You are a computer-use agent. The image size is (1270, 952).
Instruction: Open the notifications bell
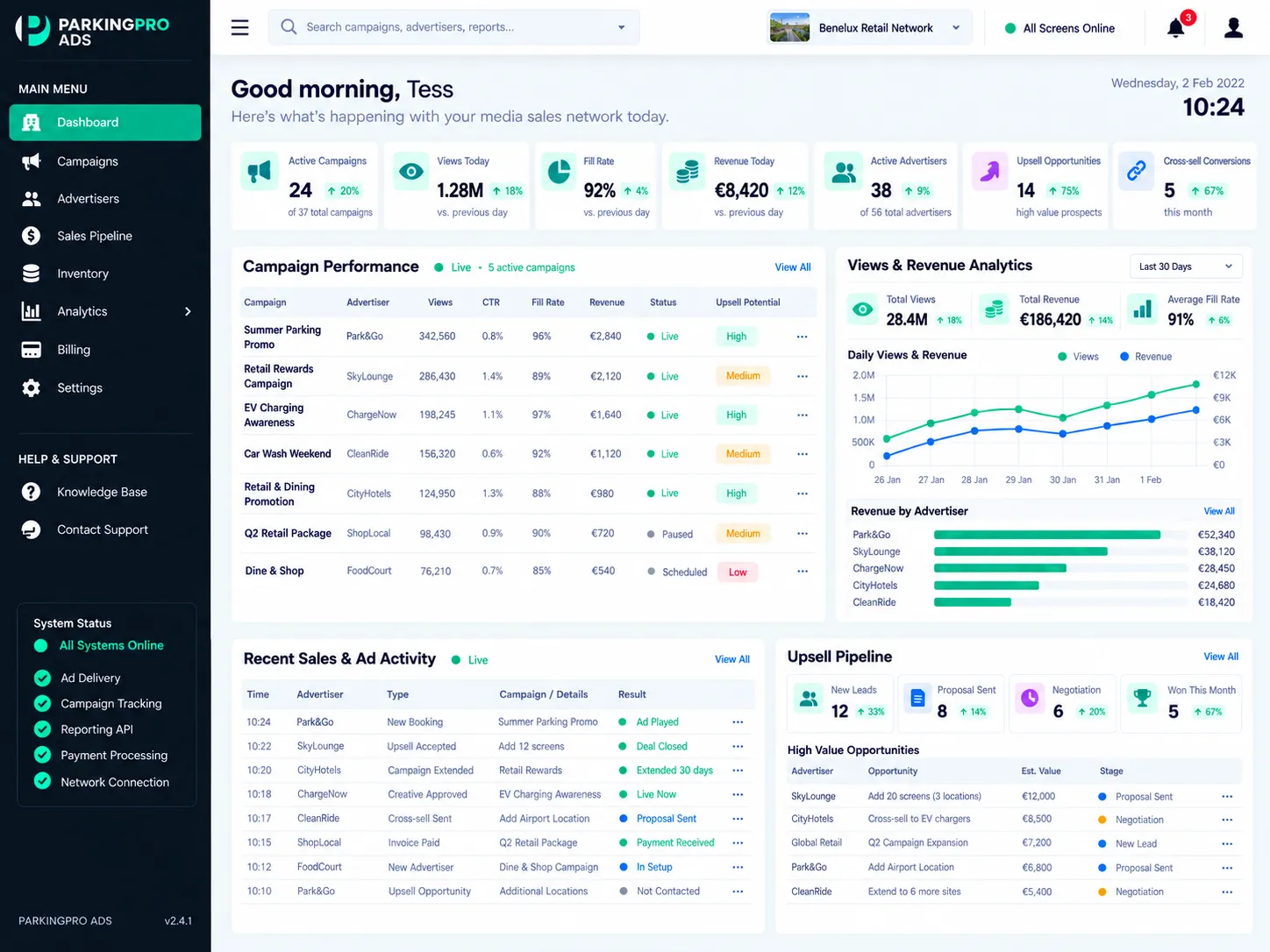(1176, 28)
